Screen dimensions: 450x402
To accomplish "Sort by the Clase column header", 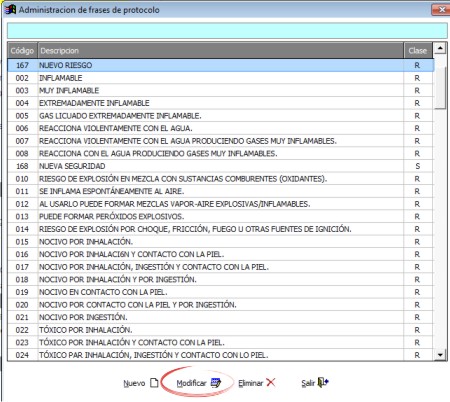I will (418, 51).
